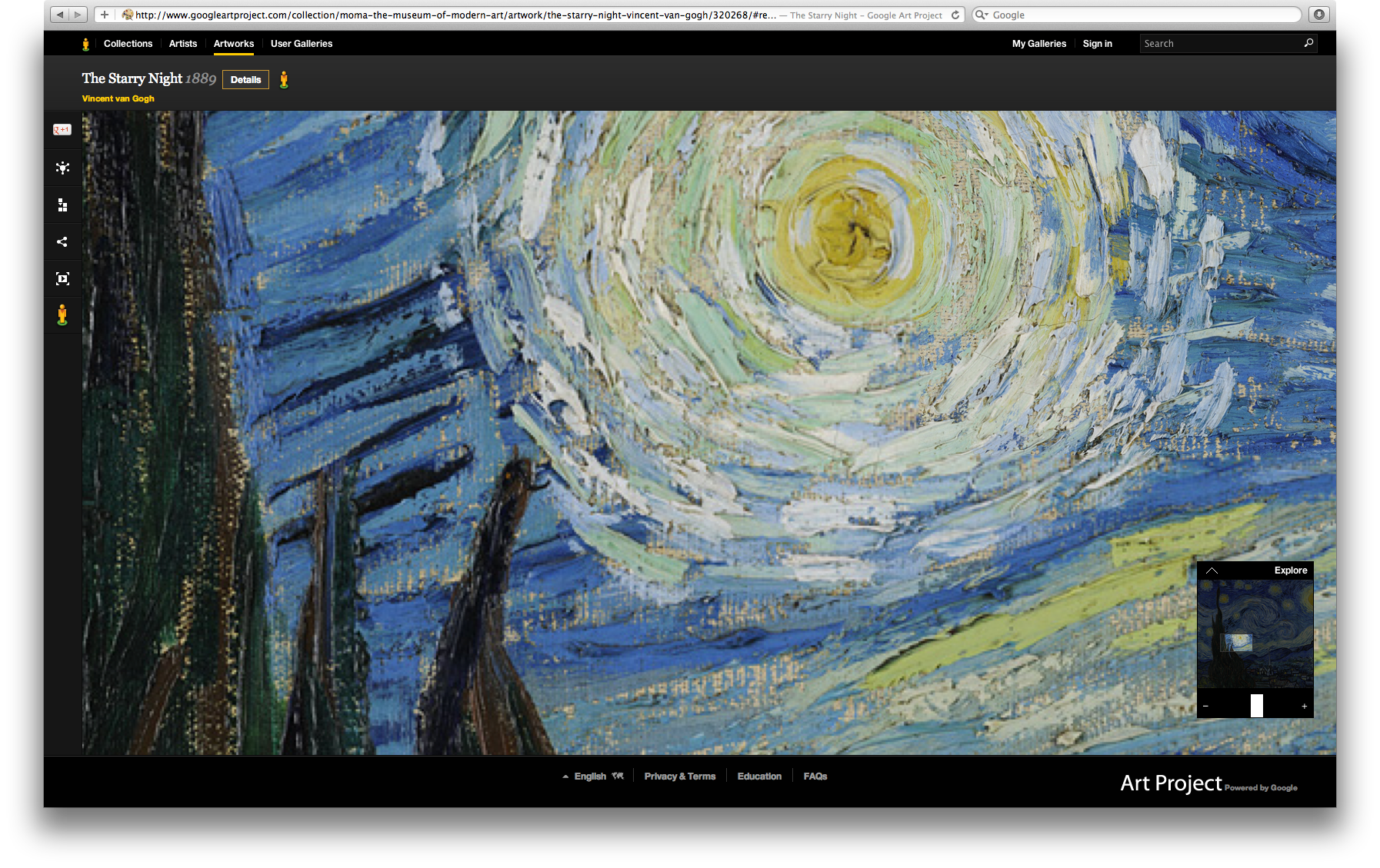Select the Pegman museum view icon
This screenshot has width=1380, height=868.
click(x=62, y=314)
